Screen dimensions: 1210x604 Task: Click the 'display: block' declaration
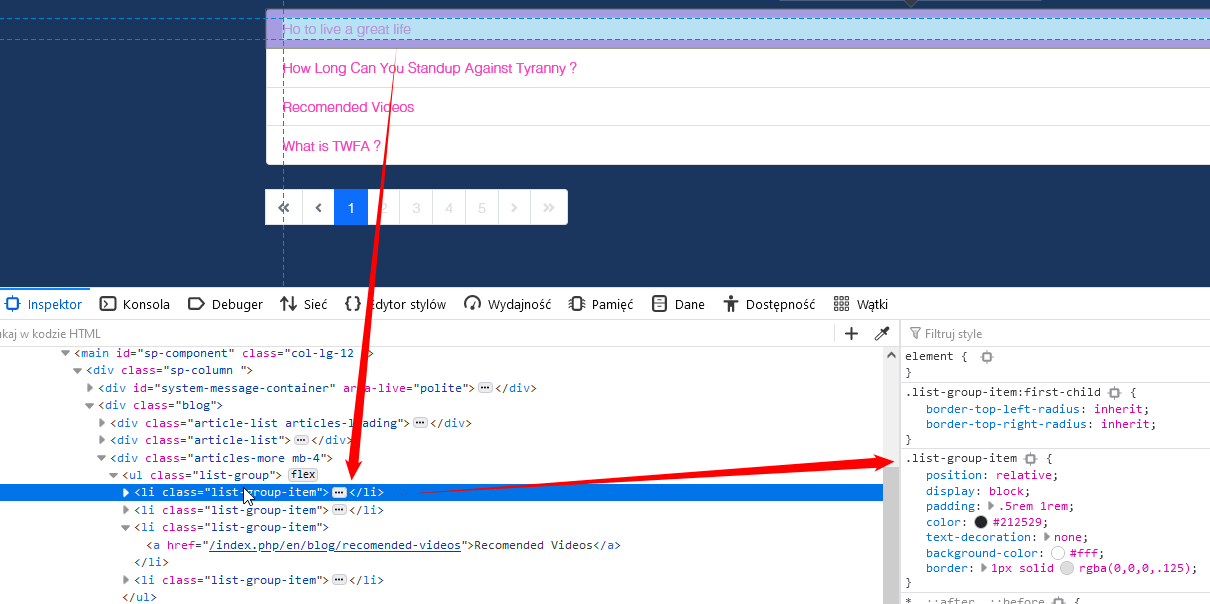point(977,491)
